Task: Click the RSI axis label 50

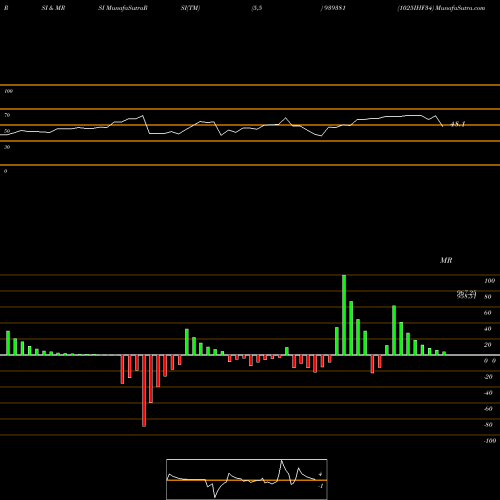Action: (7, 131)
